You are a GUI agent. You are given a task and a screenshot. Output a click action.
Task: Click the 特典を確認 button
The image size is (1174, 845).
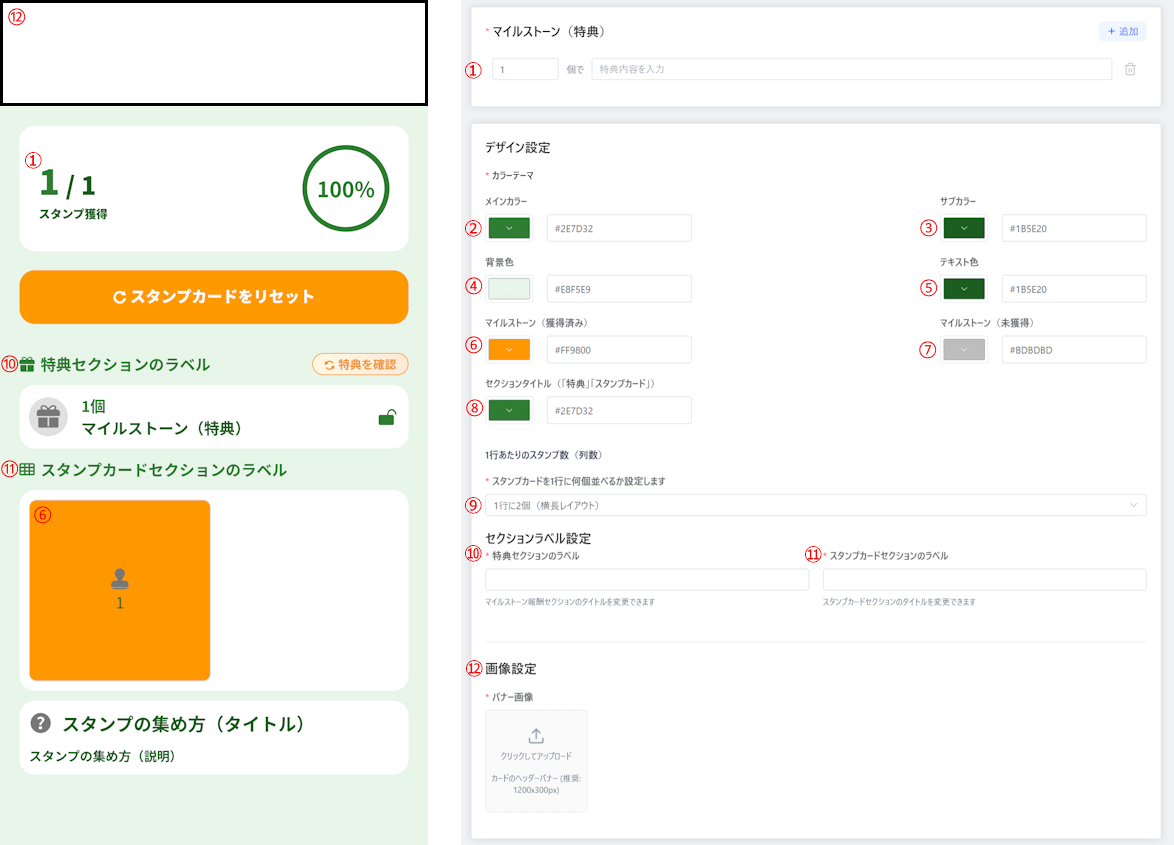(x=360, y=364)
